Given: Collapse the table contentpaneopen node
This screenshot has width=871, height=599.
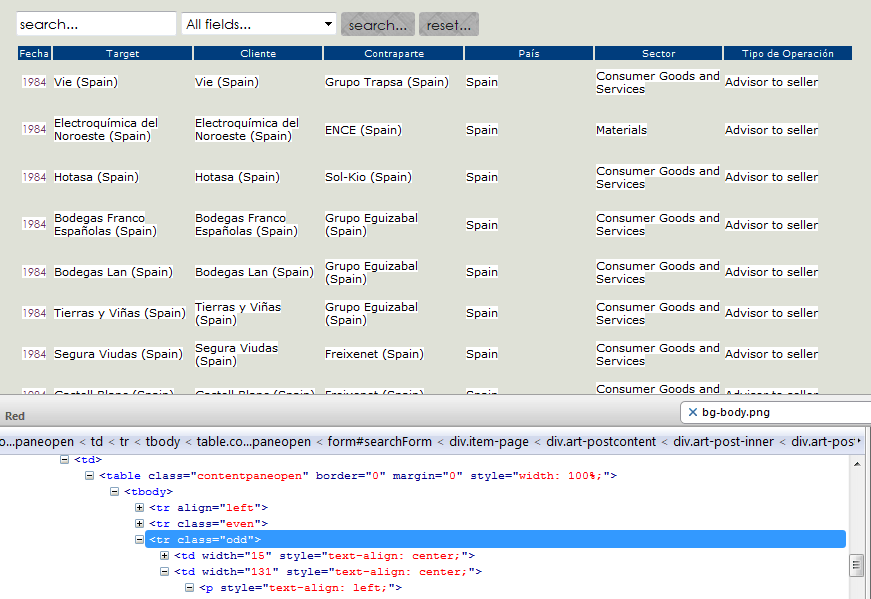Looking at the screenshot, I should pos(89,476).
